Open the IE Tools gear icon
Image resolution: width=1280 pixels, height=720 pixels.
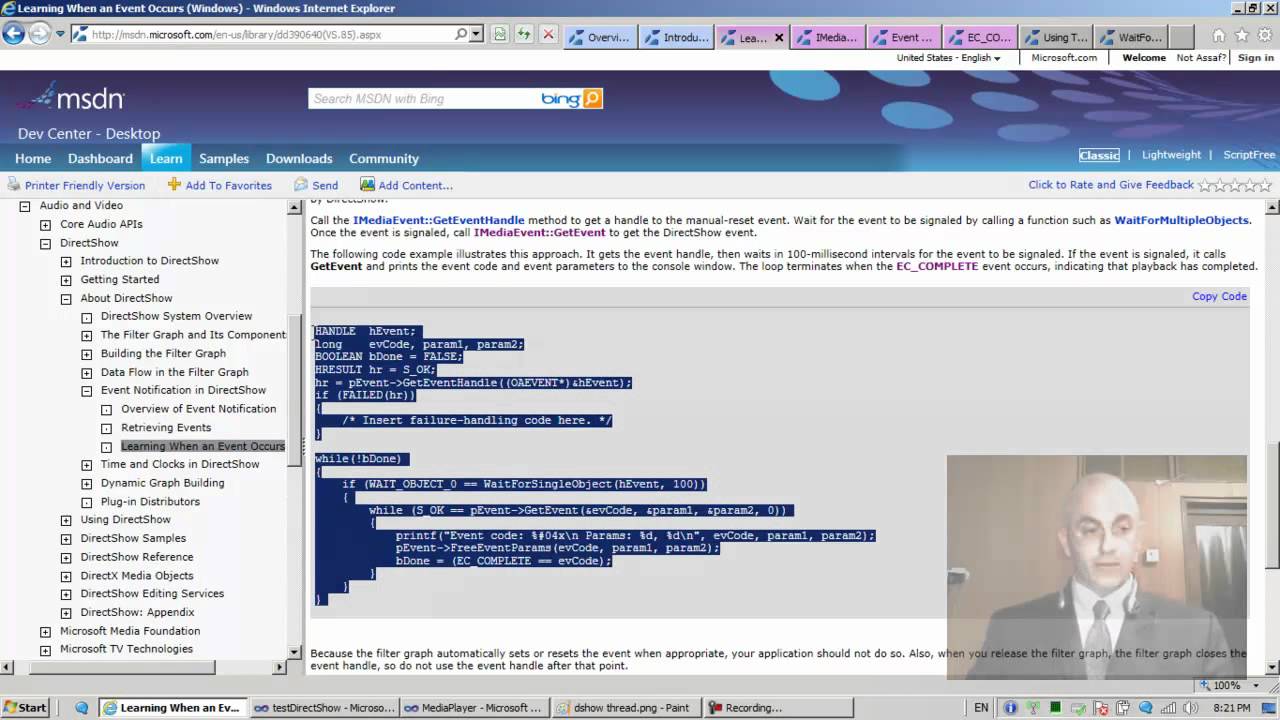tap(1265, 35)
